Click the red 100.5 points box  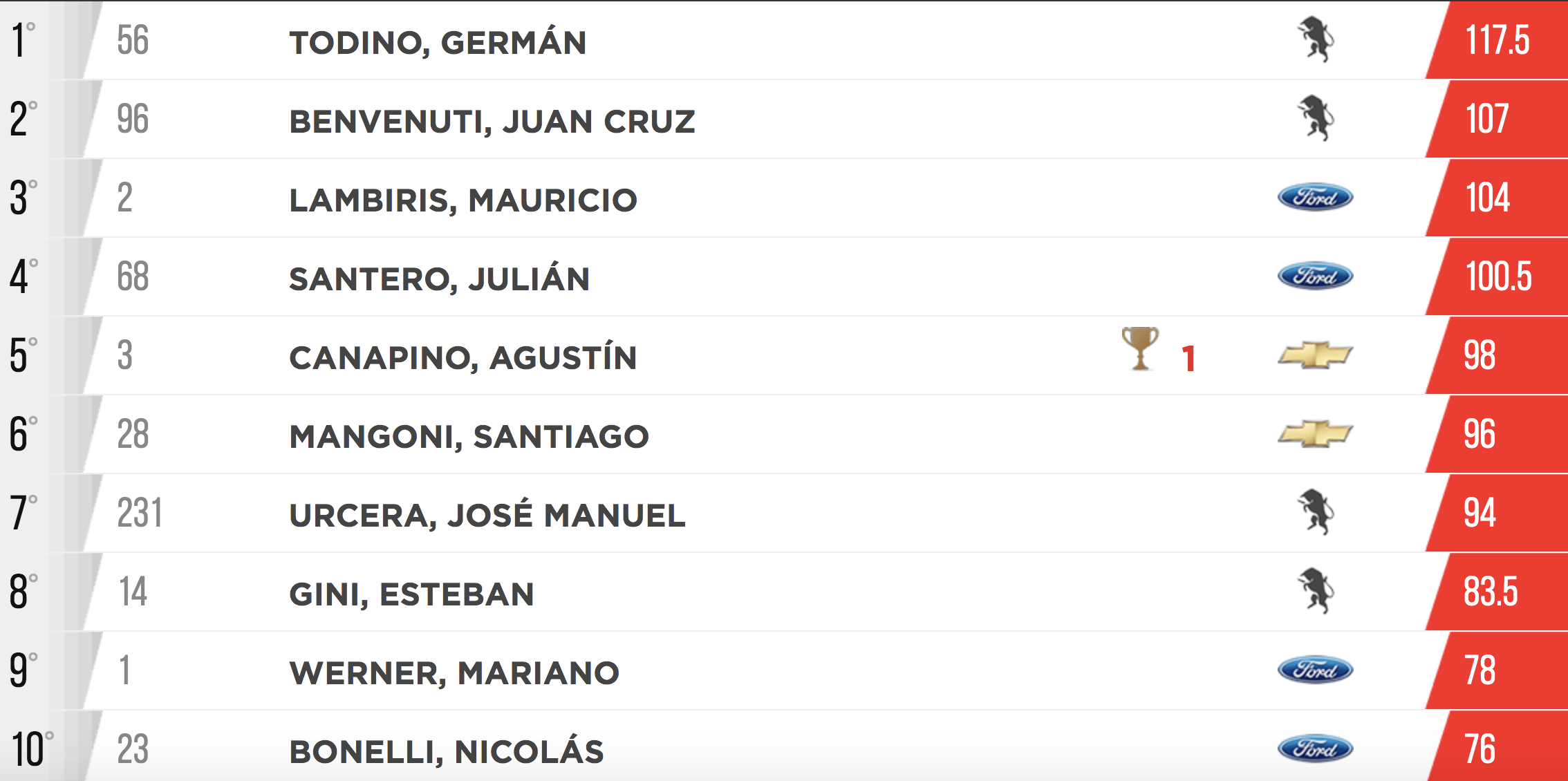pos(1497,276)
